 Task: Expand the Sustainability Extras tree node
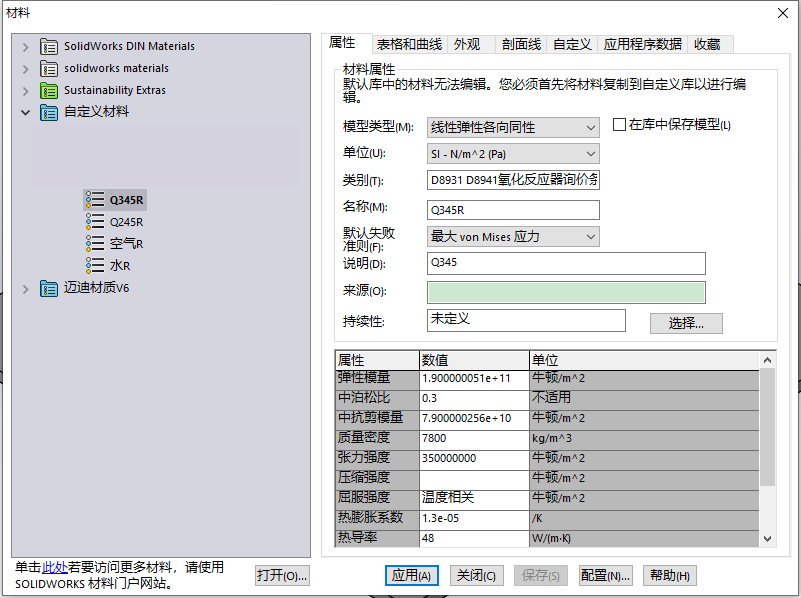coord(26,91)
